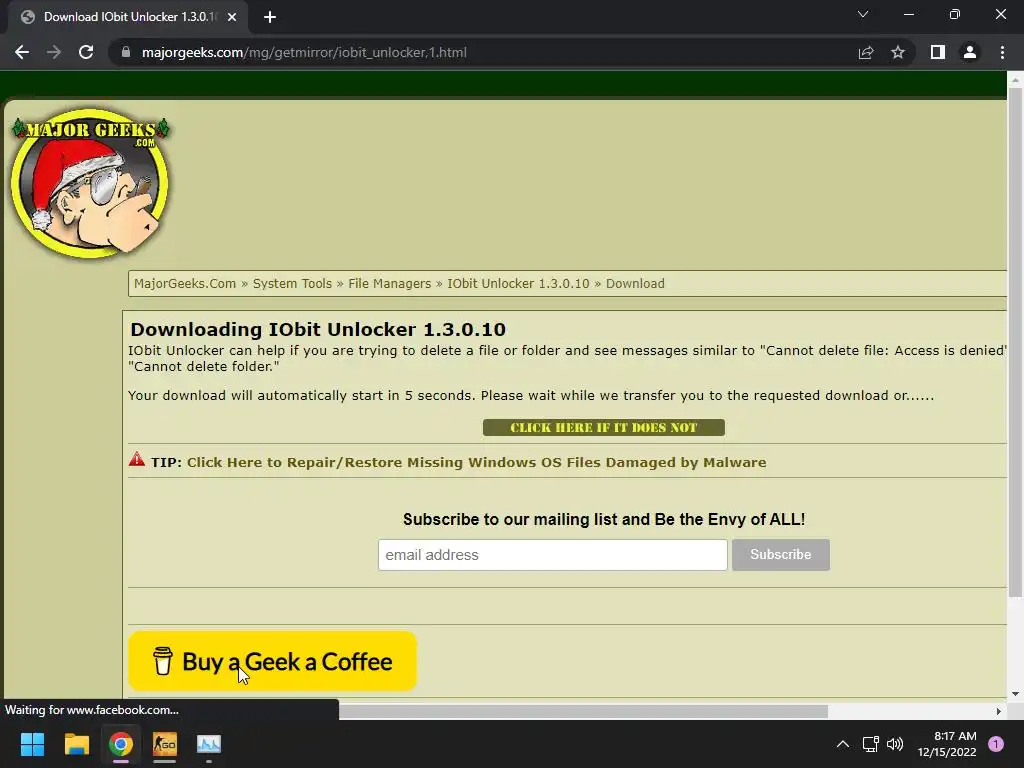Open the Chrome profile menu
Screen dimensions: 1024x768
coord(970,52)
